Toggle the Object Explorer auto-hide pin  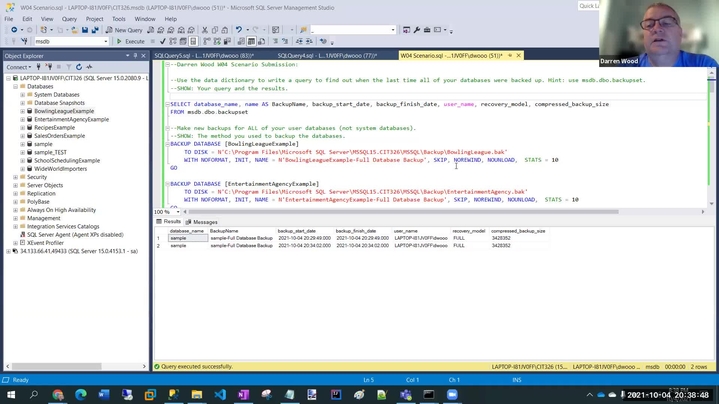[x=137, y=56]
